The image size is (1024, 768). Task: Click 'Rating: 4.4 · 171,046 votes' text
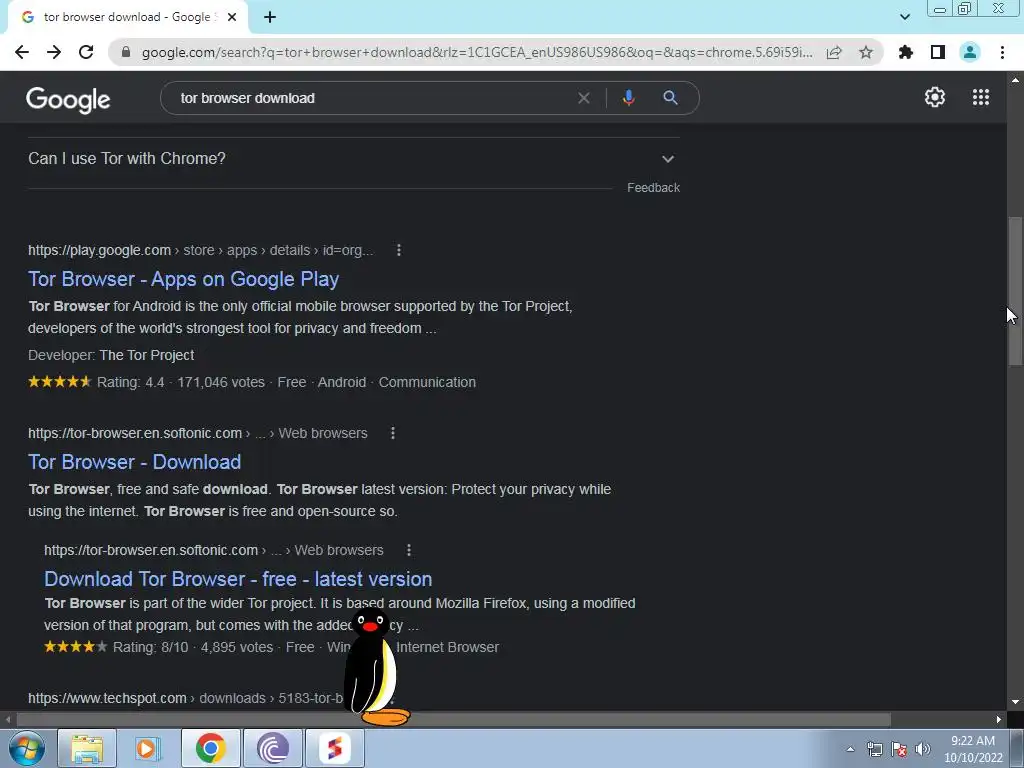click(x=181, y=382)
